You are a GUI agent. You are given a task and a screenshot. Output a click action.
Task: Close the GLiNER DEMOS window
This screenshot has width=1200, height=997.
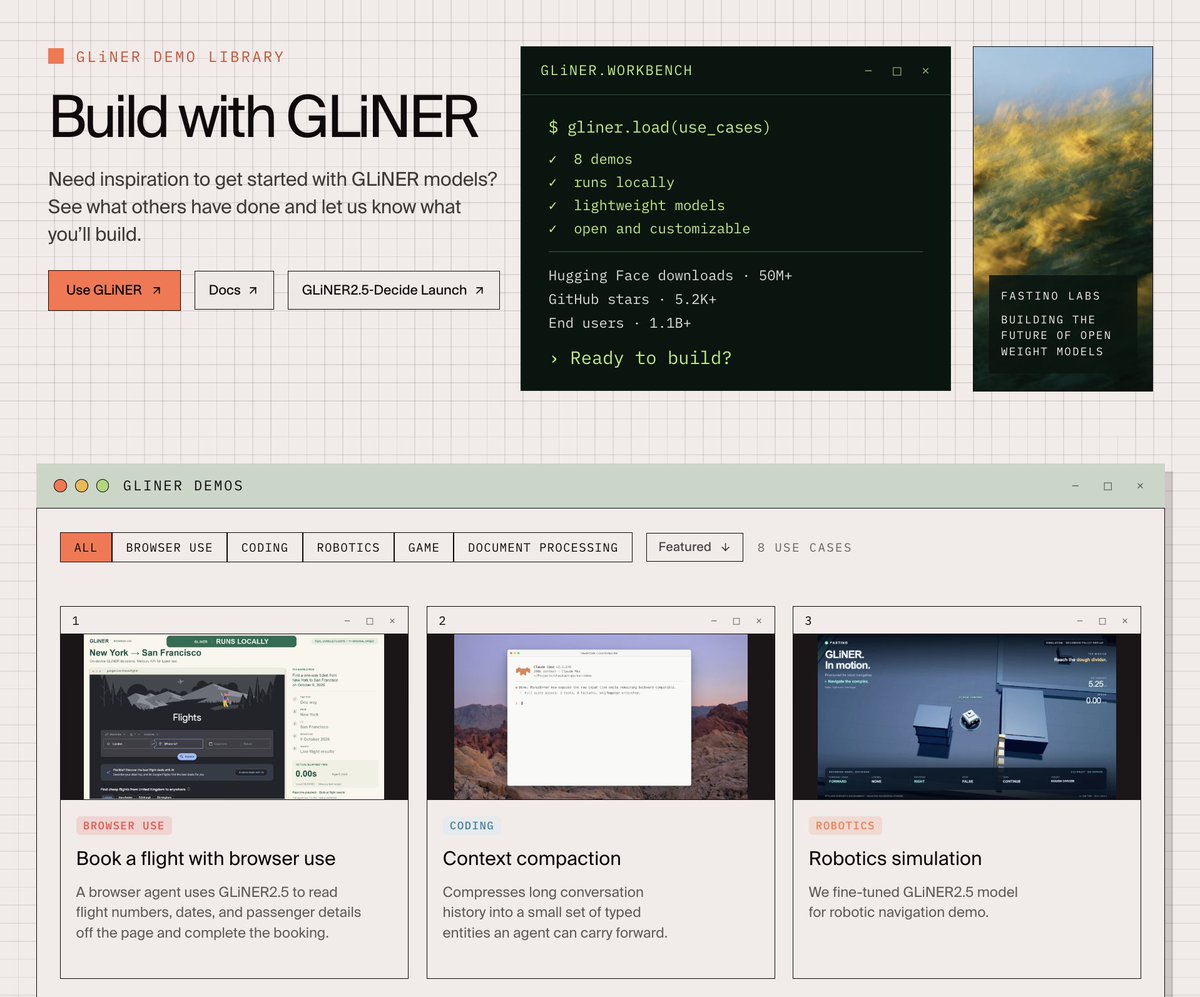(1140, 486)
